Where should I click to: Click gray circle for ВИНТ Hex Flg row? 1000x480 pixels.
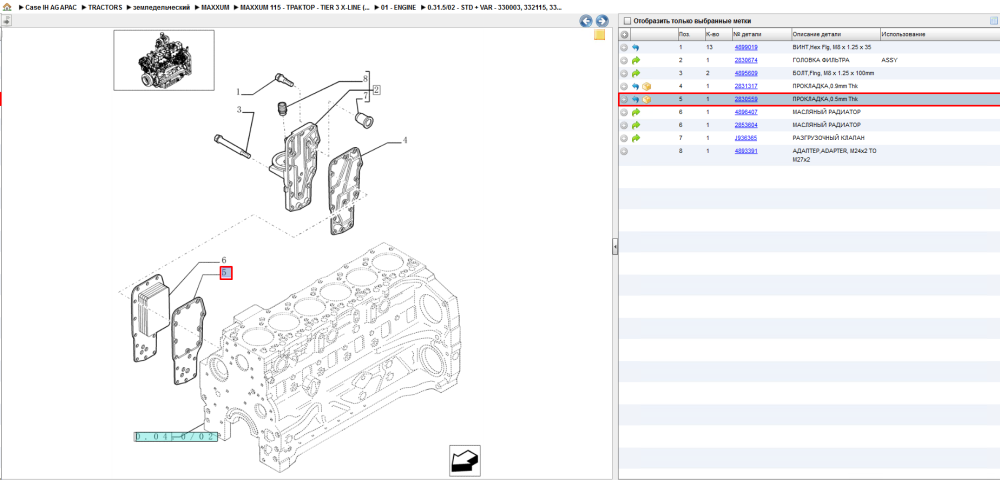pos(624,48)
